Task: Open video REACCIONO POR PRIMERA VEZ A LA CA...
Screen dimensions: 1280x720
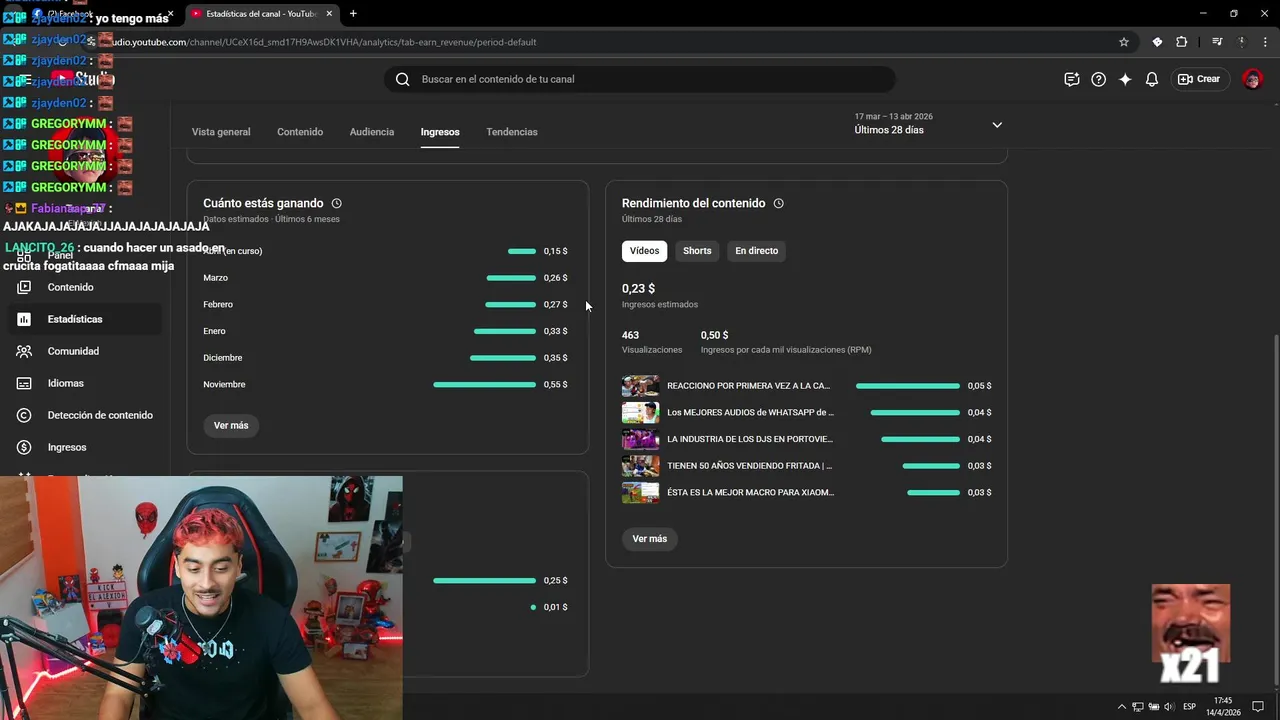Action: pos(749,386)
